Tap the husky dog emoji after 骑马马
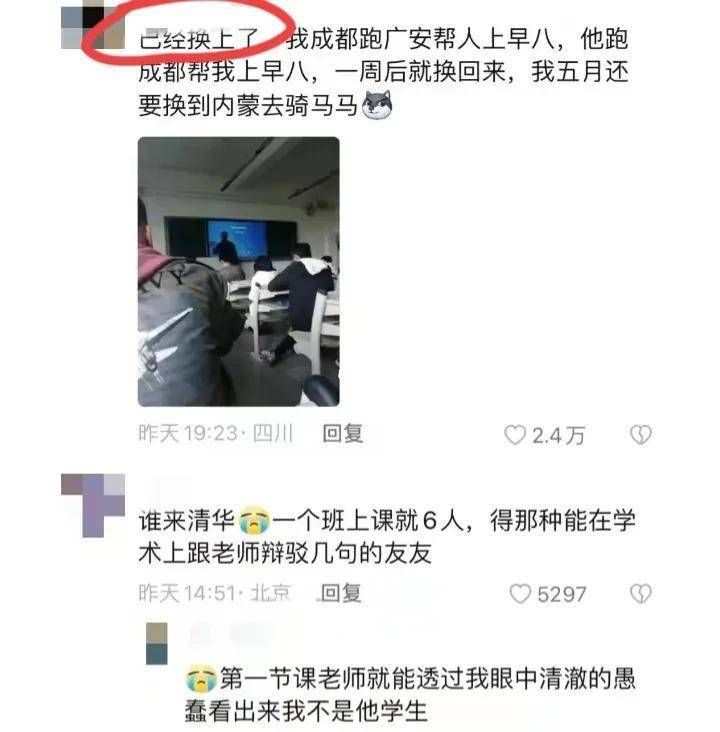This screenshot has width=720, height=732. [x=377, y=105]
